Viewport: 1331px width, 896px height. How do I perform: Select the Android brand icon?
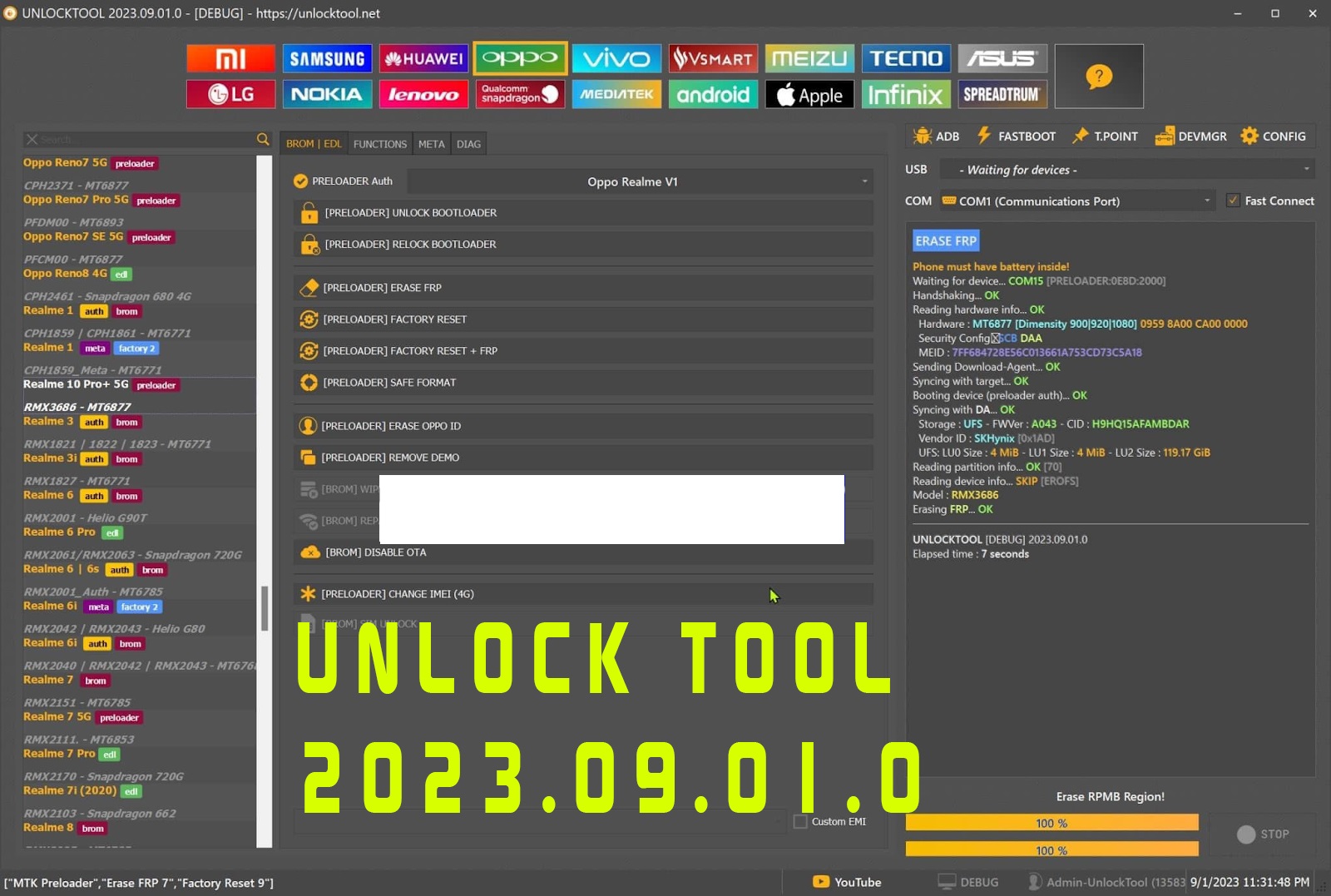(713, 94)
